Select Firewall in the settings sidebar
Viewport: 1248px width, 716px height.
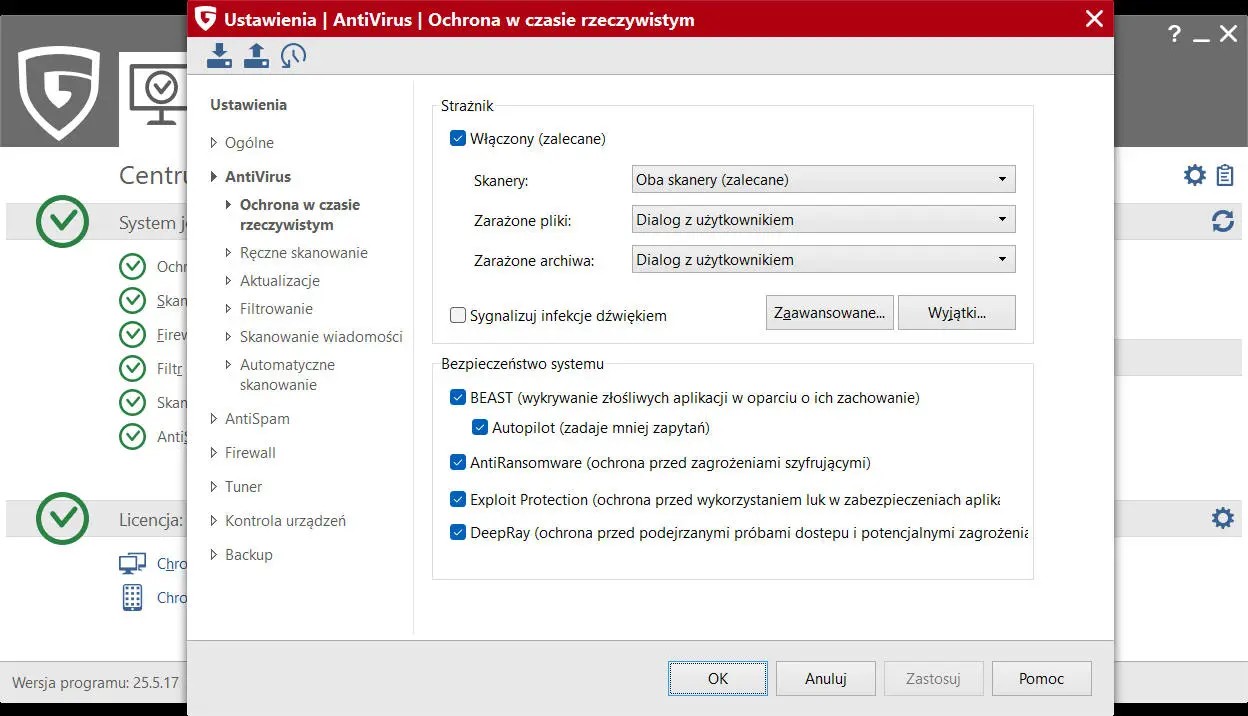click(250, 452)
